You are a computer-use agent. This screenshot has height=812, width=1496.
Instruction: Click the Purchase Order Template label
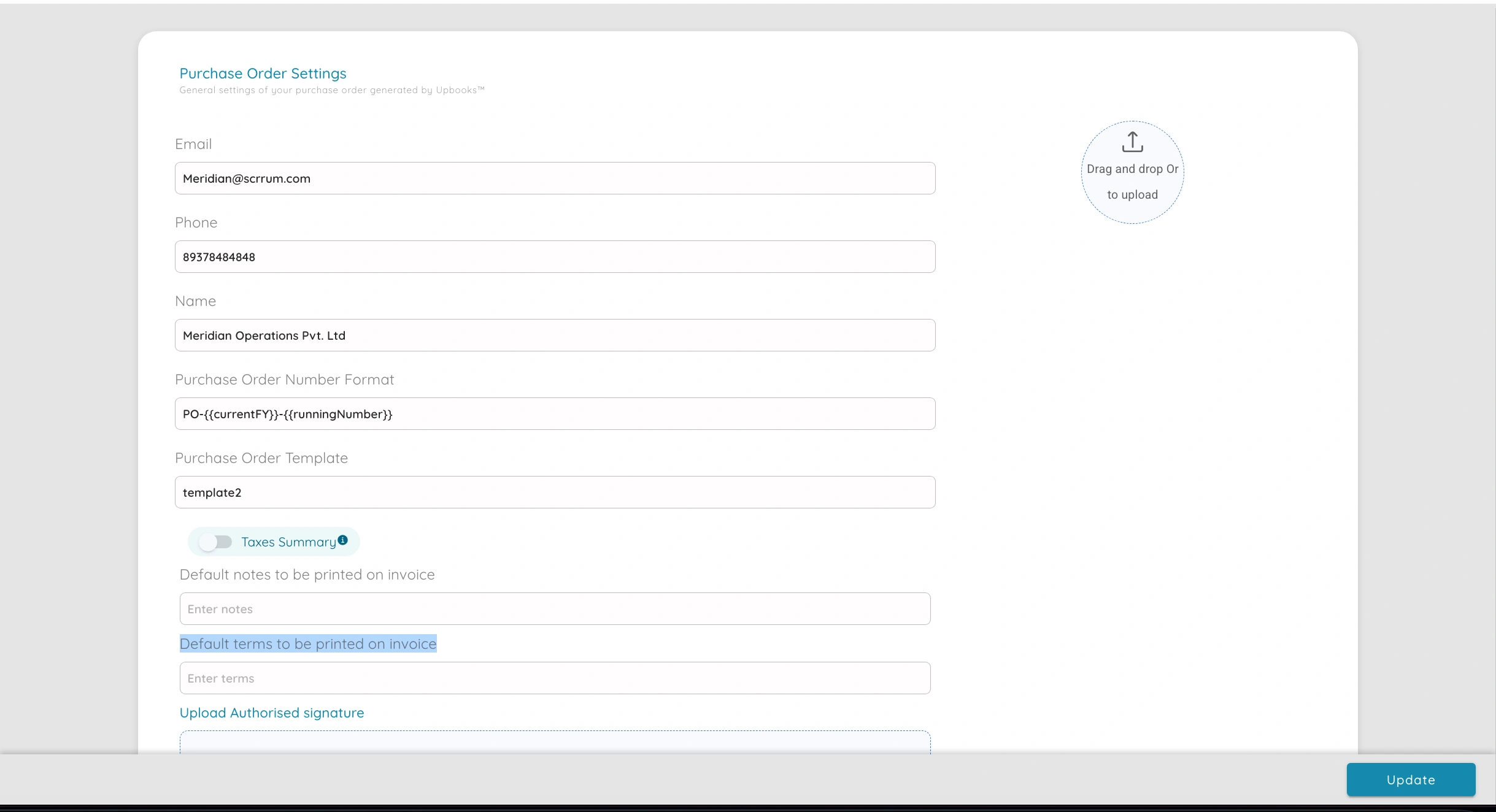261,458
